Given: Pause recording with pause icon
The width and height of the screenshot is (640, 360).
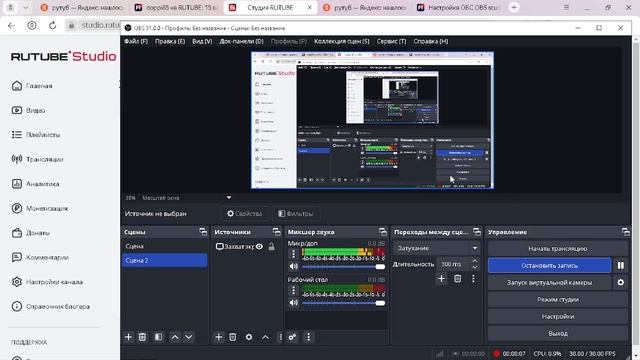Looking at the screenshot, I should [620, 265].
